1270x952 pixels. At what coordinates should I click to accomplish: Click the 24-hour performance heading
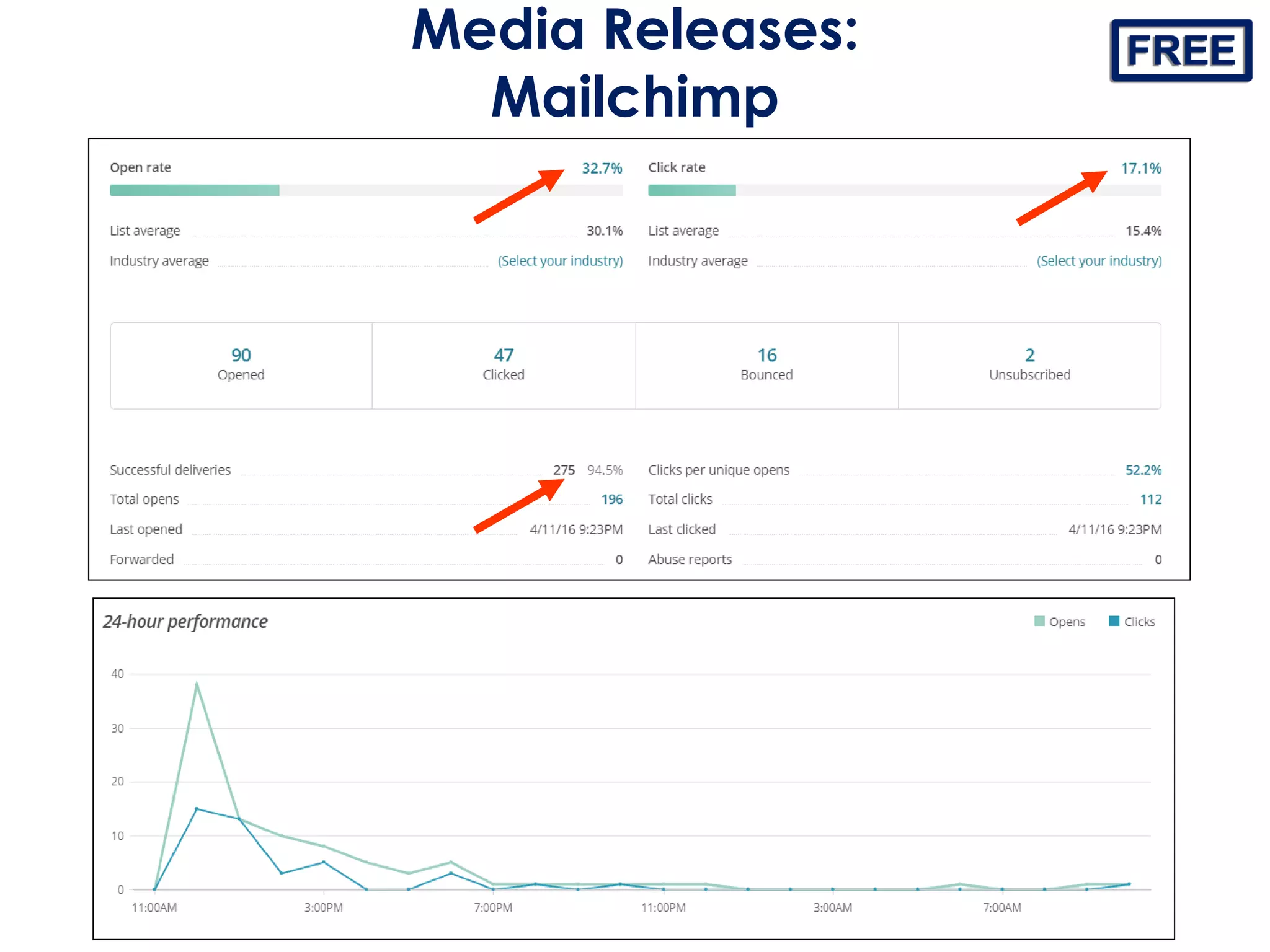pos(185,622)
